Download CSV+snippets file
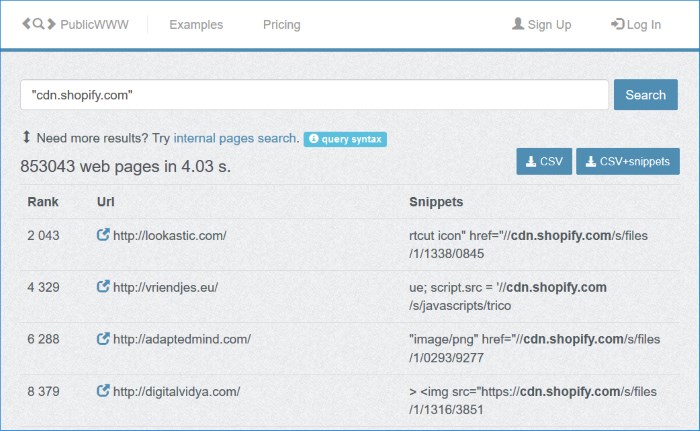This screenshot has width=700, height=431. [628, 161]
